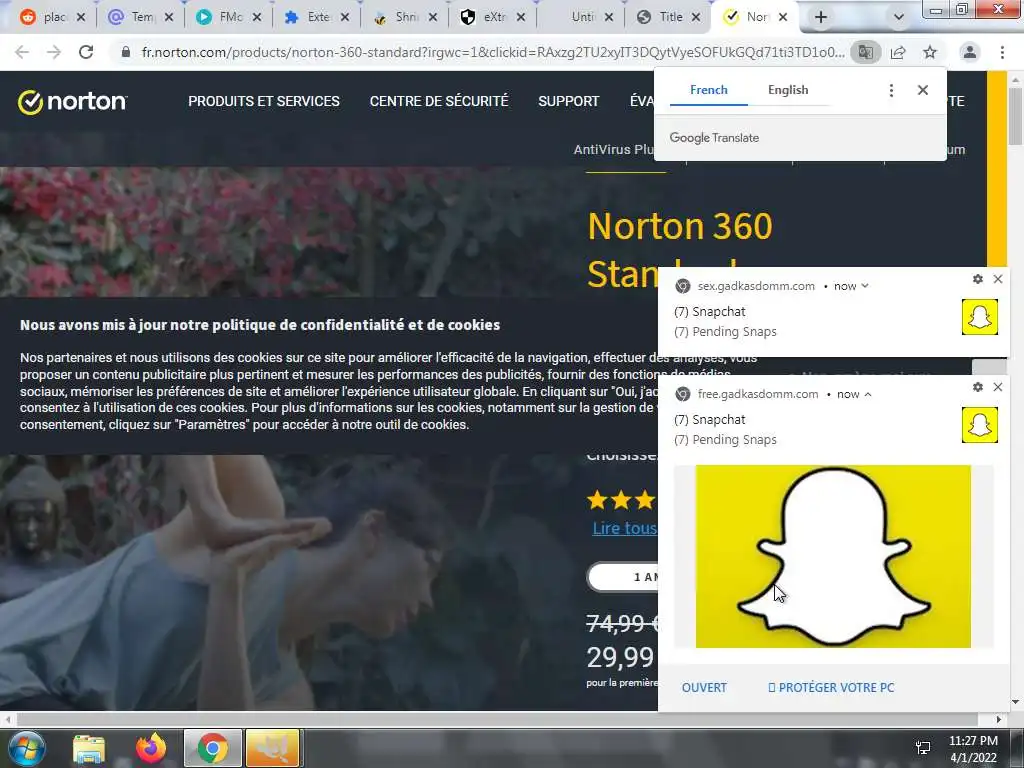Click the browser Forward arrow
Screen dimensions: 1024x768
pos(54,52)
